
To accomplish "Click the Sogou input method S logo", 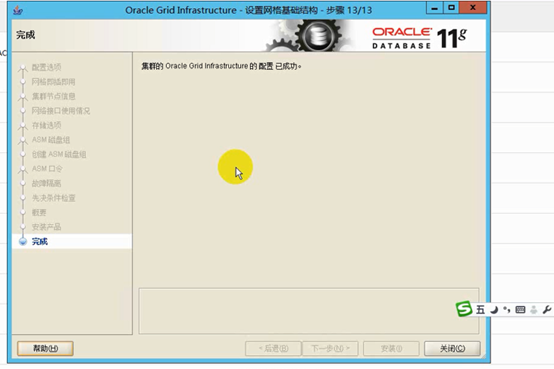I will tap(464, 309).
